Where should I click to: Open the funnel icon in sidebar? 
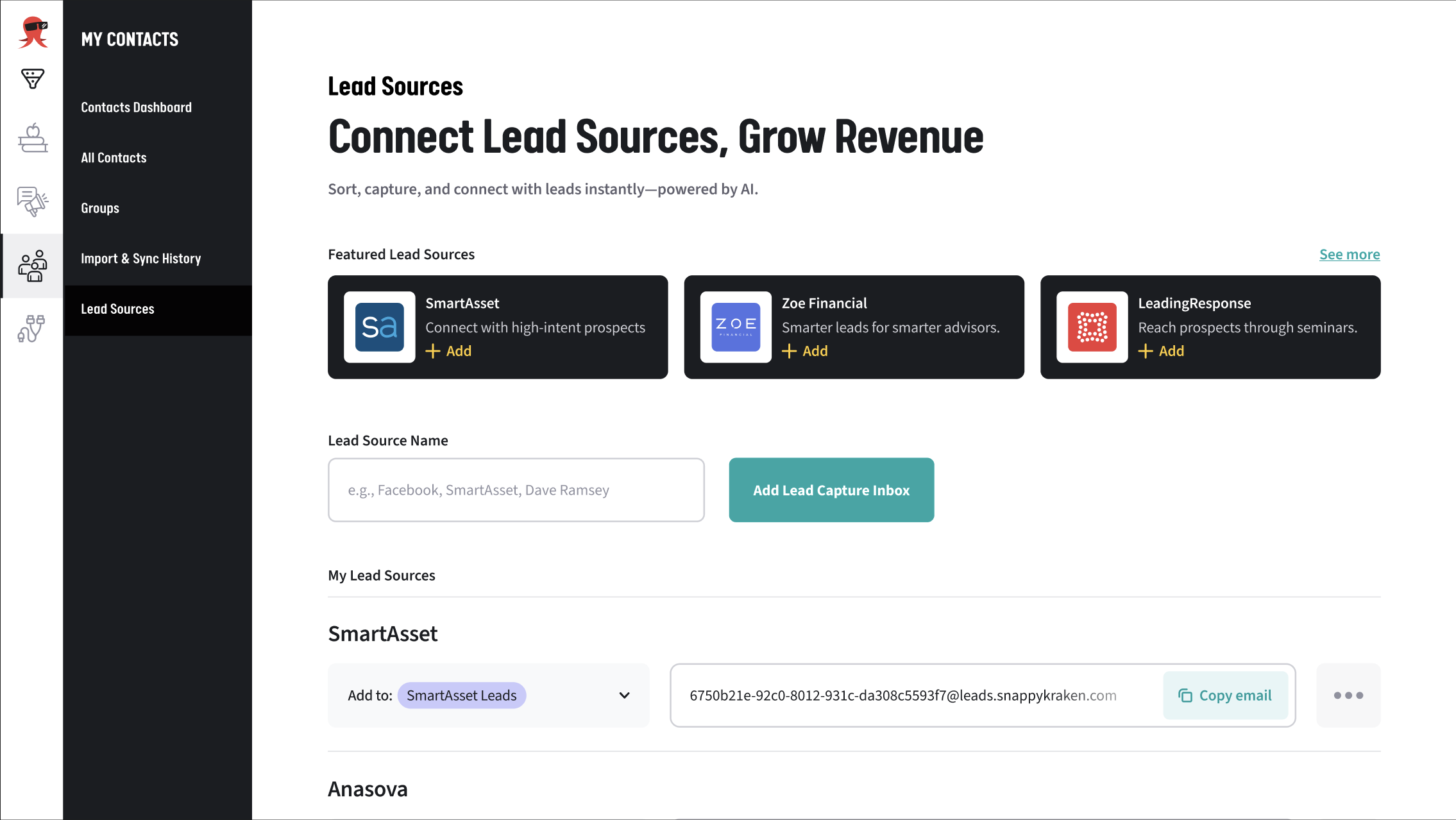[33, 78]
